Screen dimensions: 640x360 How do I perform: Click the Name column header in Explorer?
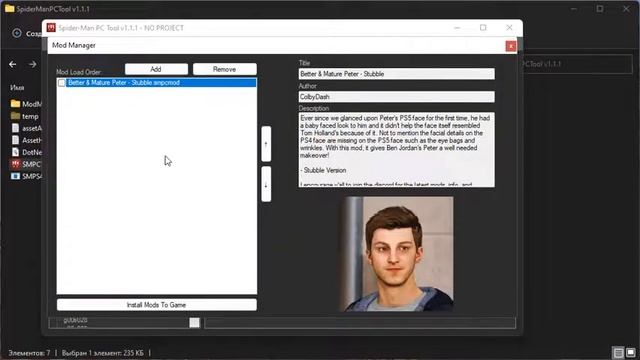click(x=17, y=87)
